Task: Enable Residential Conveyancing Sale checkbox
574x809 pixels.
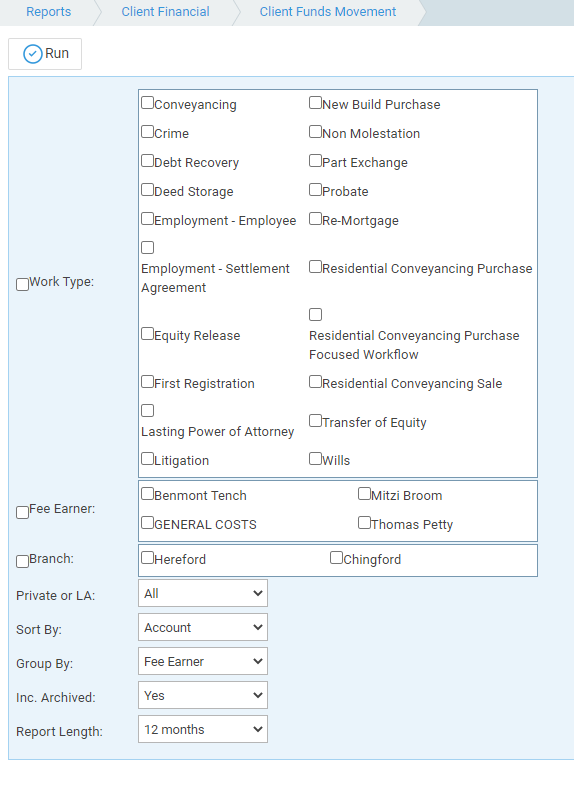Action: point(315,381)
